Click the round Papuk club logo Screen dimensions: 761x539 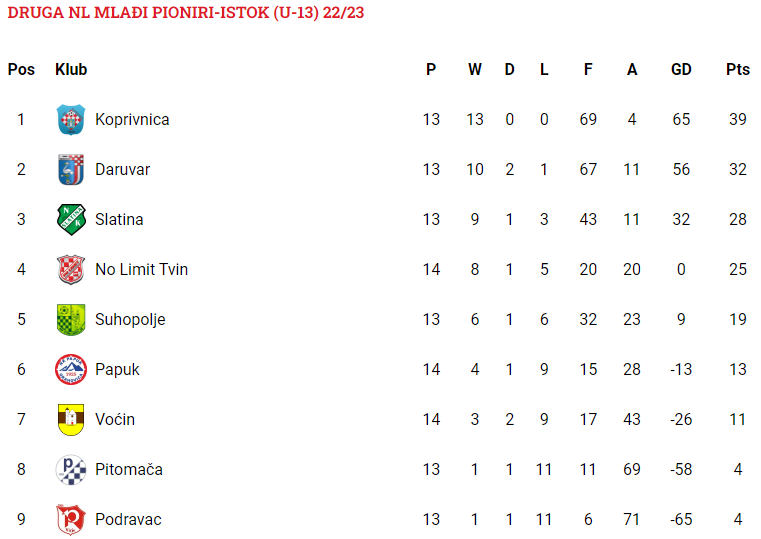(71, 369)
